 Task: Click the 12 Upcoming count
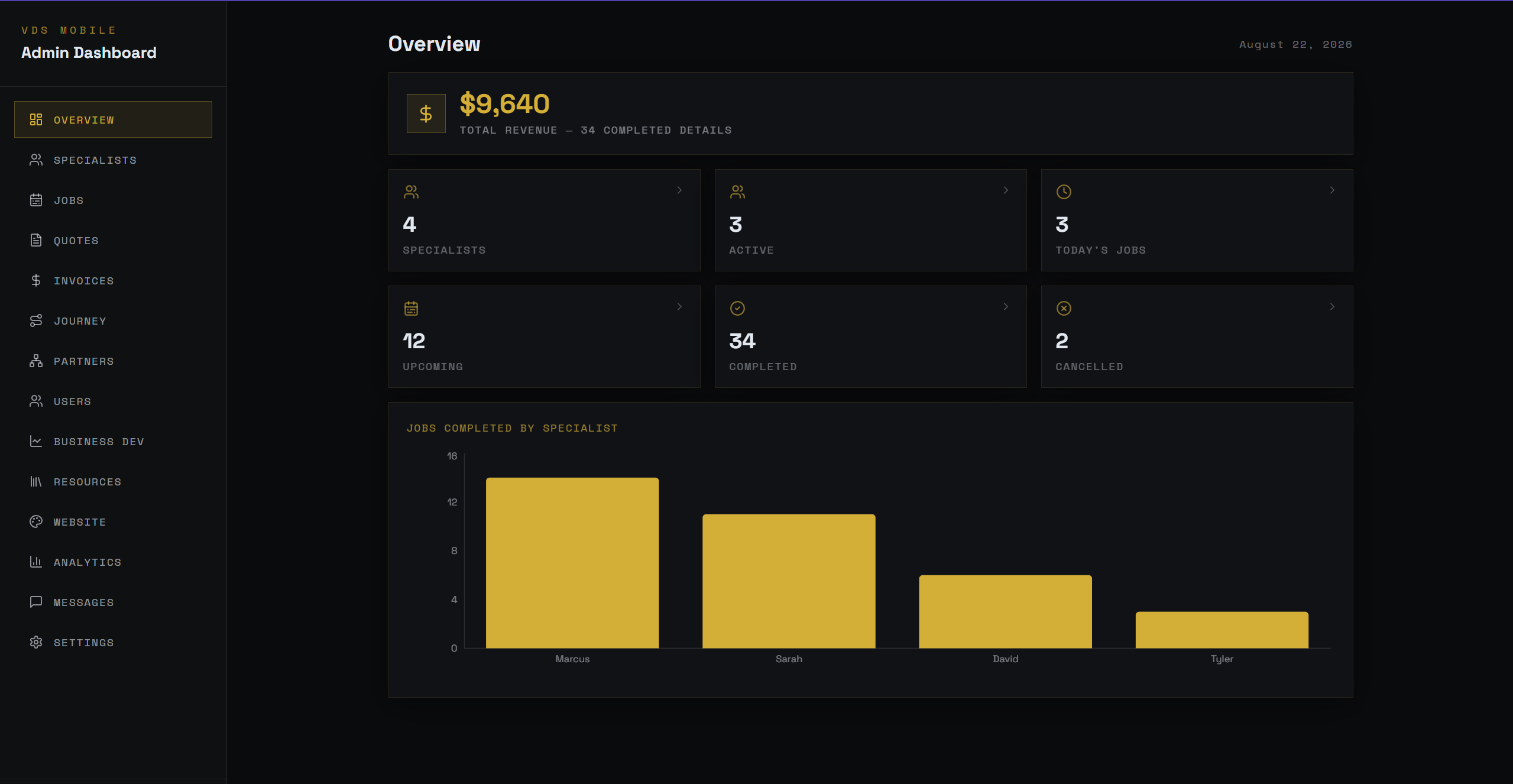[414, 341]
